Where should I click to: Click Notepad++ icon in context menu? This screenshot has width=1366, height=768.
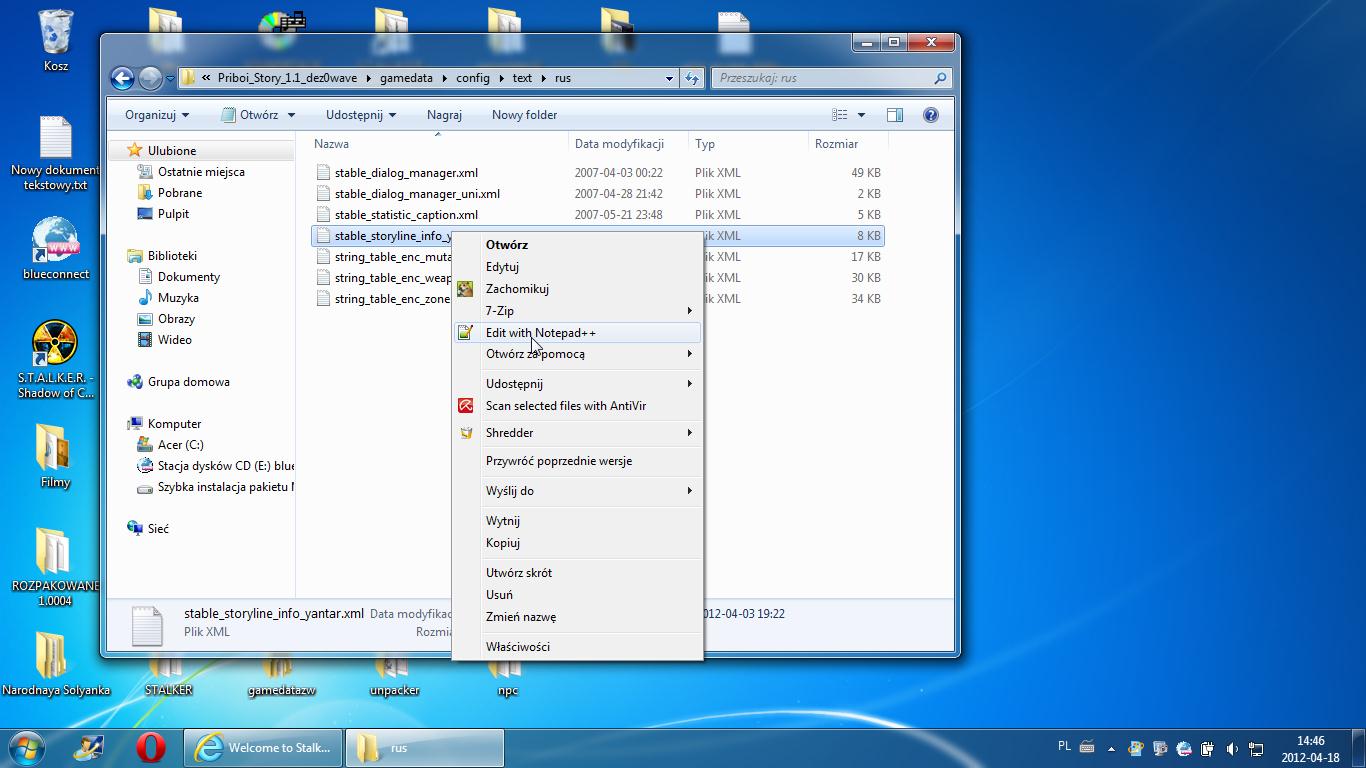pos(465,333)
